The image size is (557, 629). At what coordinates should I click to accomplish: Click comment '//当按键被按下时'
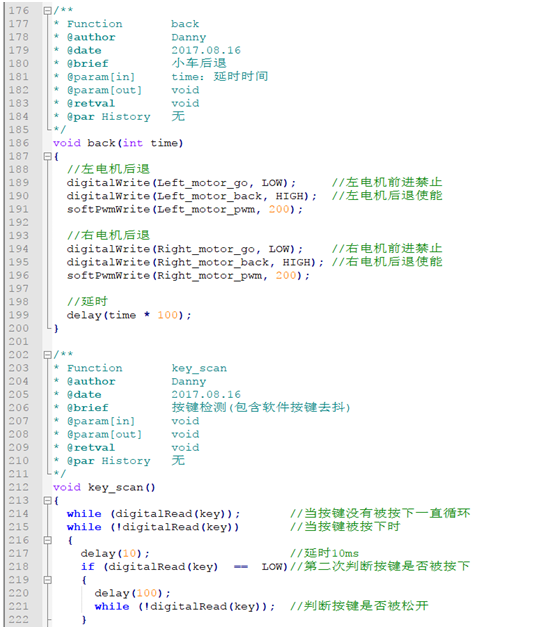pyautogui.click(x=345, y=527)
